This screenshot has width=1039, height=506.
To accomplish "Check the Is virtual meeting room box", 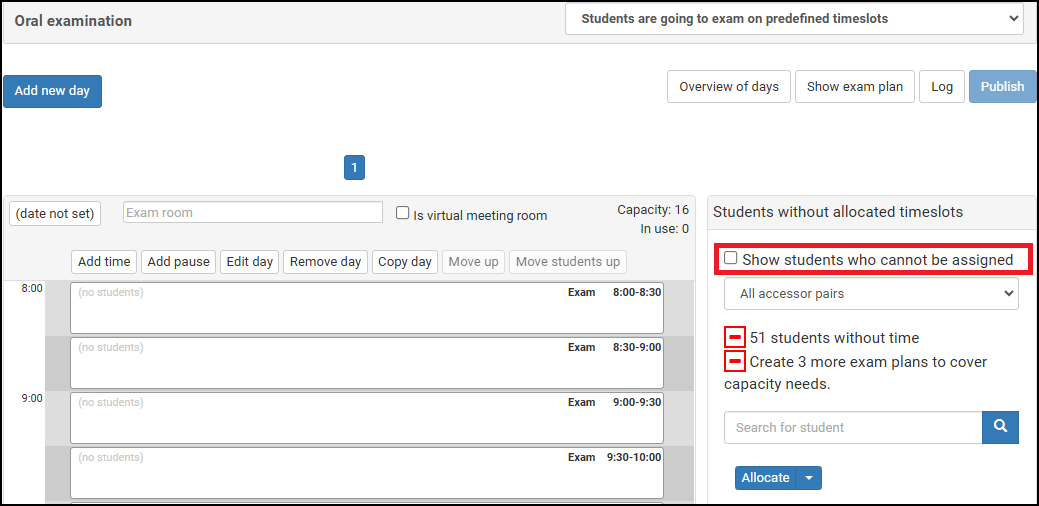I will coord(403,213).
